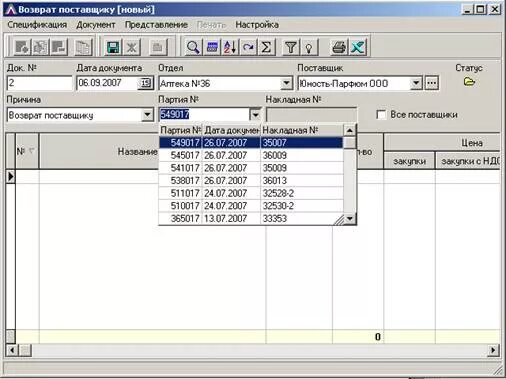
Task: Click the Sigma totals icon
Action: pos(266,47)
